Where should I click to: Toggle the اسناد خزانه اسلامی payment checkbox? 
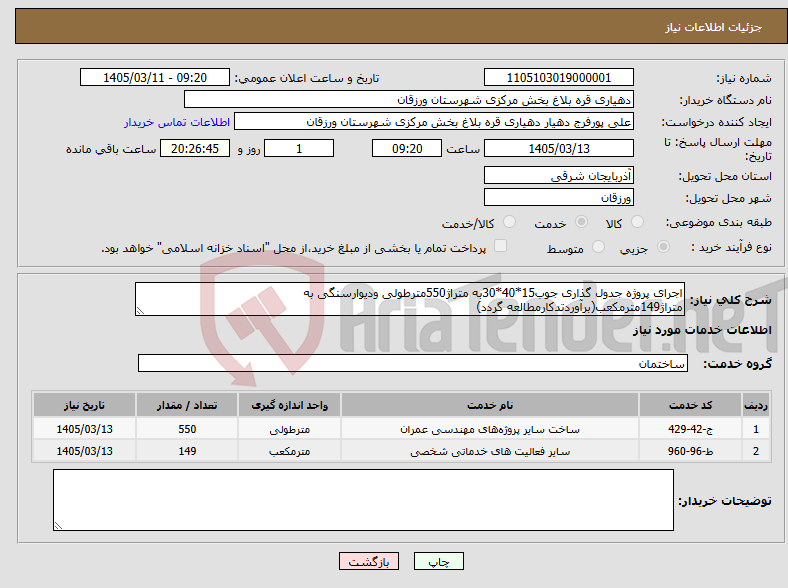(x=501, y=246)
